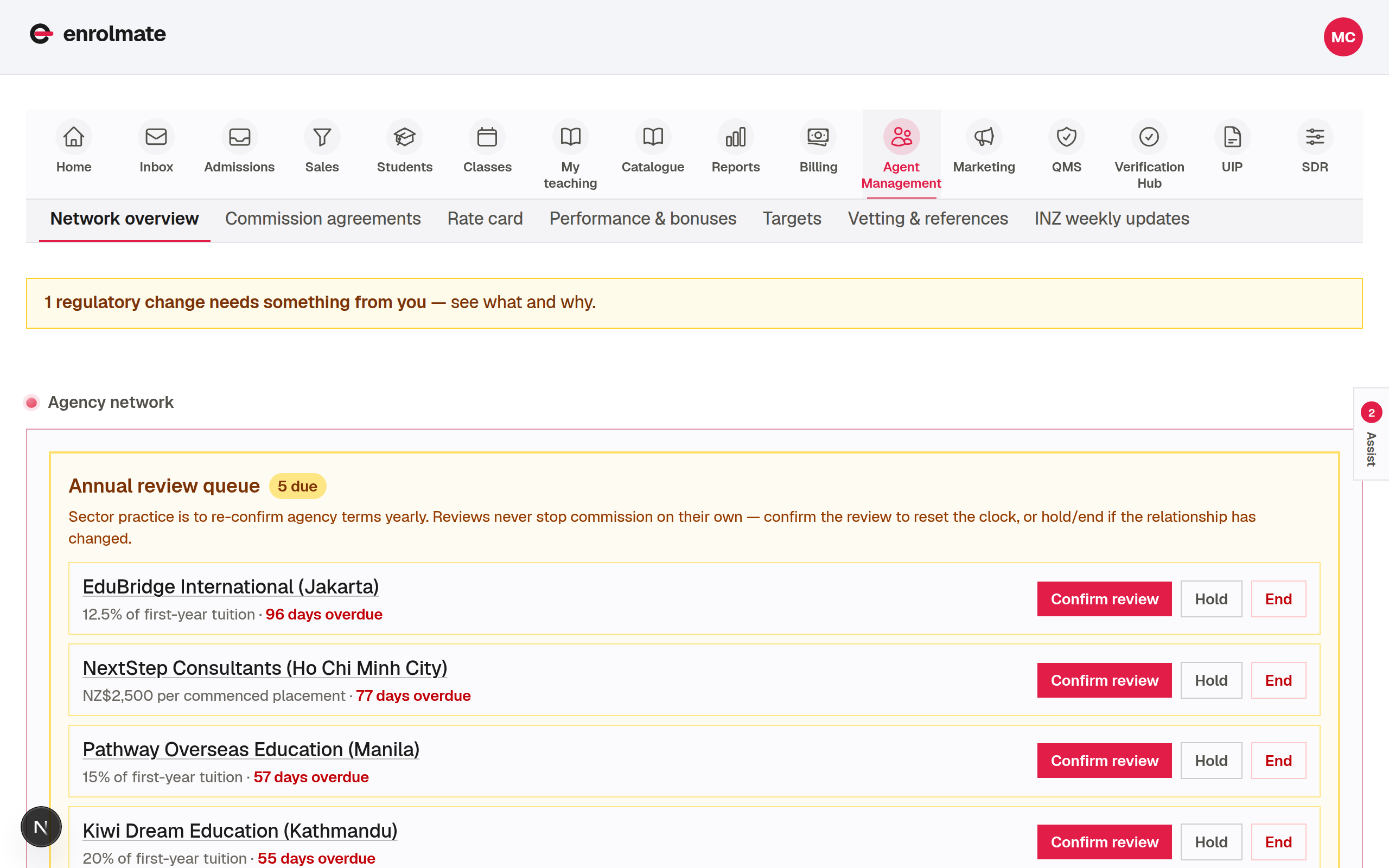Open the Classes calendar icon

click(487, 137)
